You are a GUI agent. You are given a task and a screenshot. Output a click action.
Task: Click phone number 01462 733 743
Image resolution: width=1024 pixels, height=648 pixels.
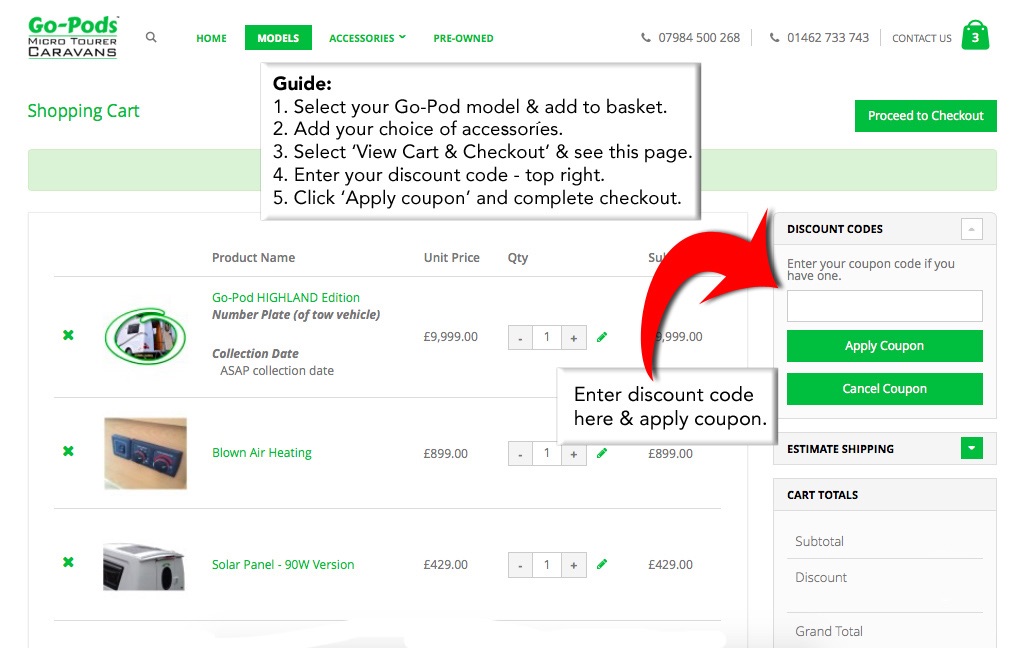[827, 38]
